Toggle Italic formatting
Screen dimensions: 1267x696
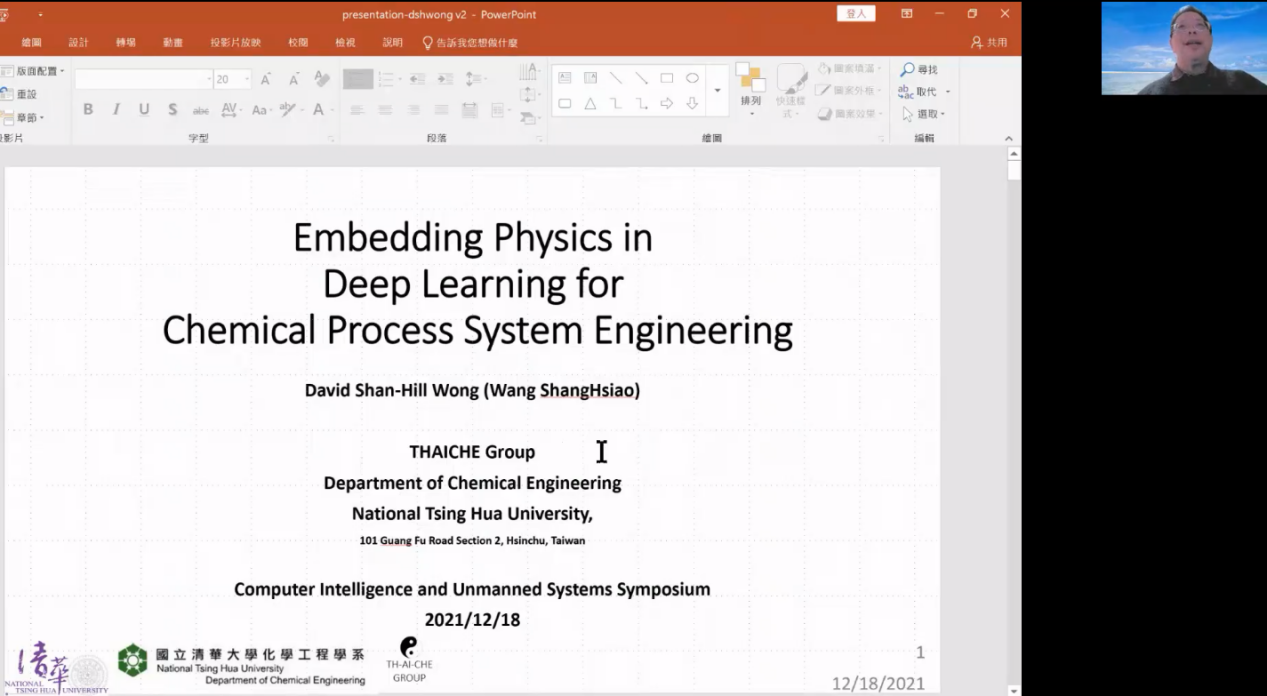(116, 109)
